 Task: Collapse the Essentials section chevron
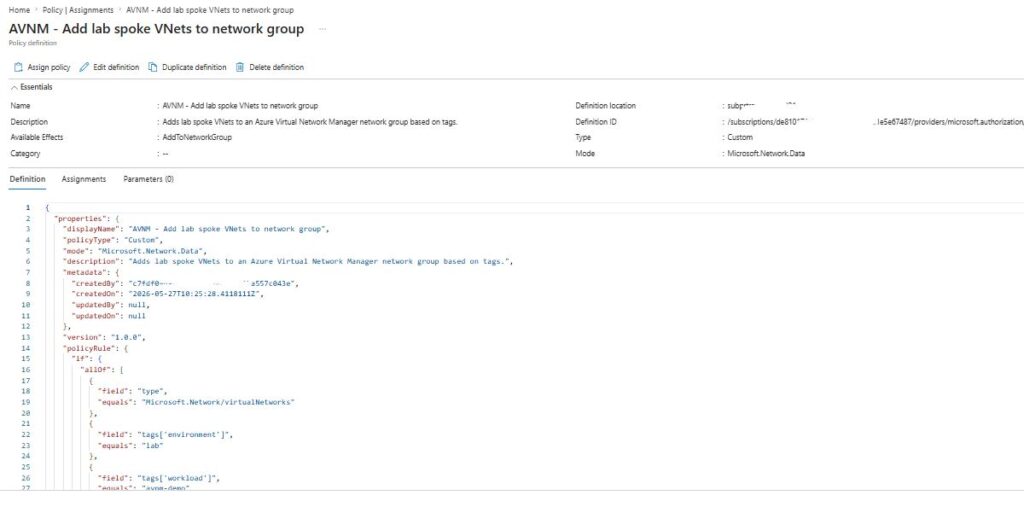(x=14, y=87)
